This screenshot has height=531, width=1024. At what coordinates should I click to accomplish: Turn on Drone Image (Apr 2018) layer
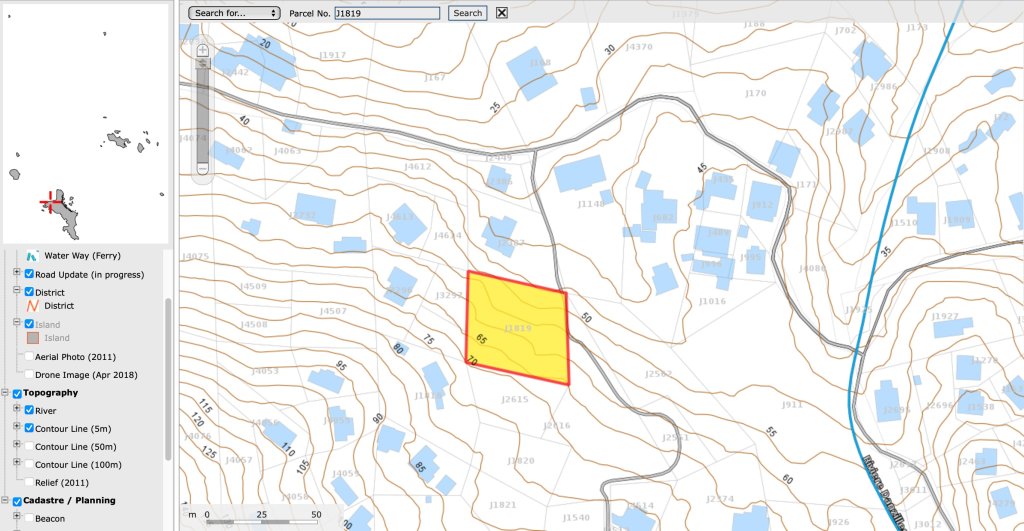(29, 374)
